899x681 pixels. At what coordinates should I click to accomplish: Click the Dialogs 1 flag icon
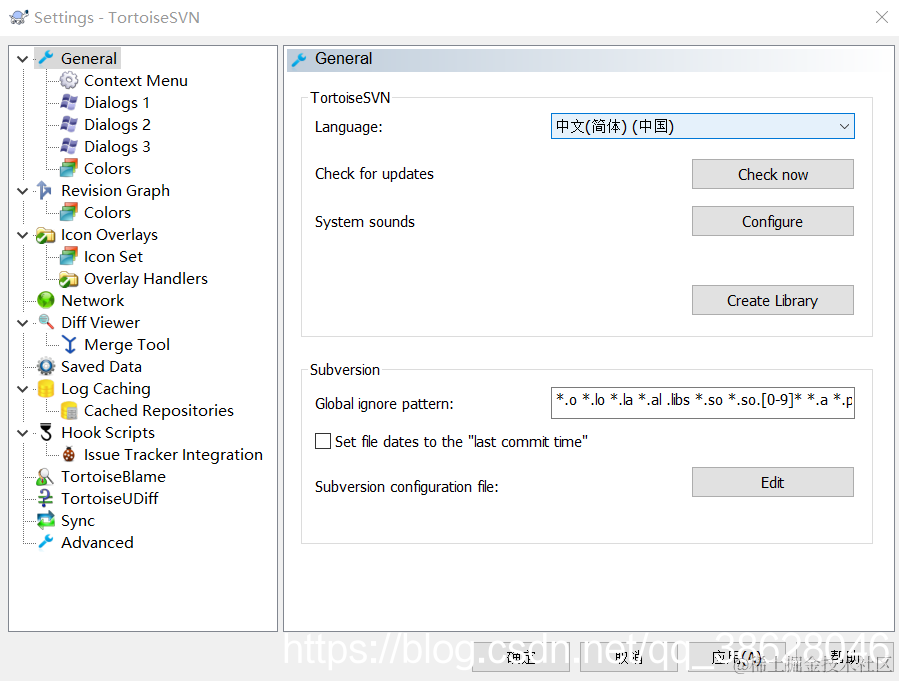pos(69,103)
